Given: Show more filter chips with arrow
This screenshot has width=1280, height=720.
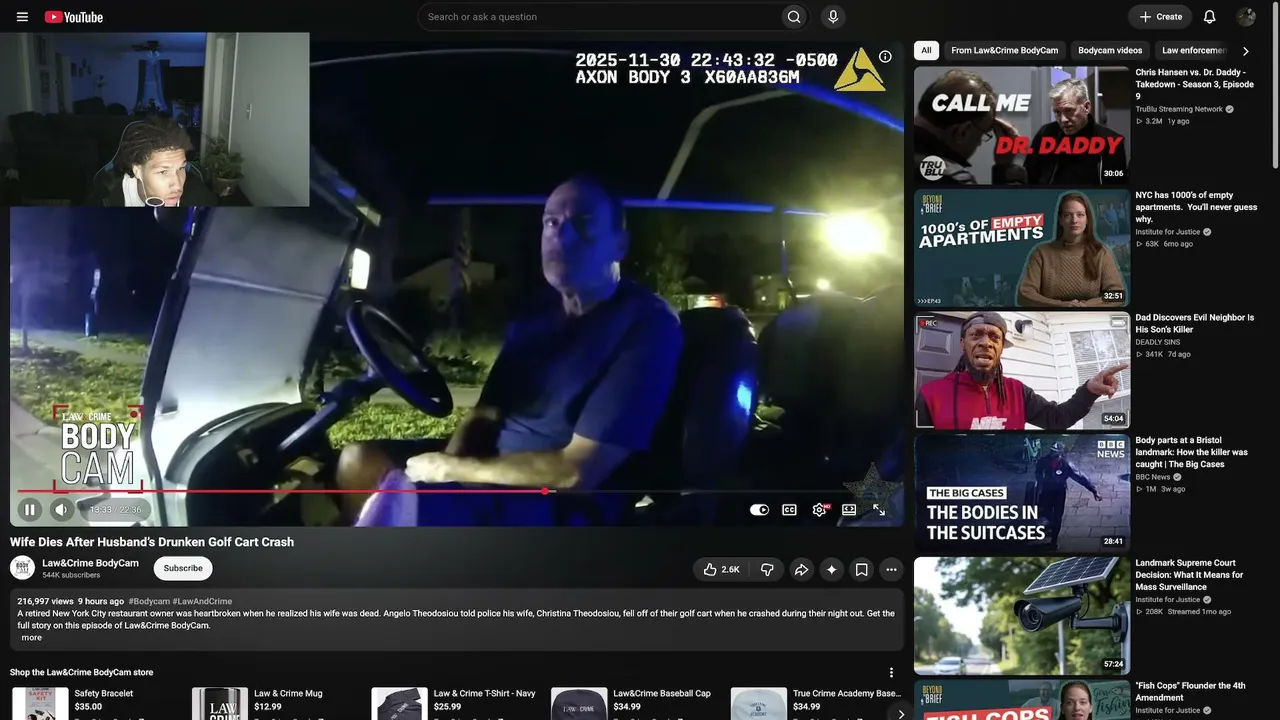Looking at the screenshot, I should (1245, 51).
